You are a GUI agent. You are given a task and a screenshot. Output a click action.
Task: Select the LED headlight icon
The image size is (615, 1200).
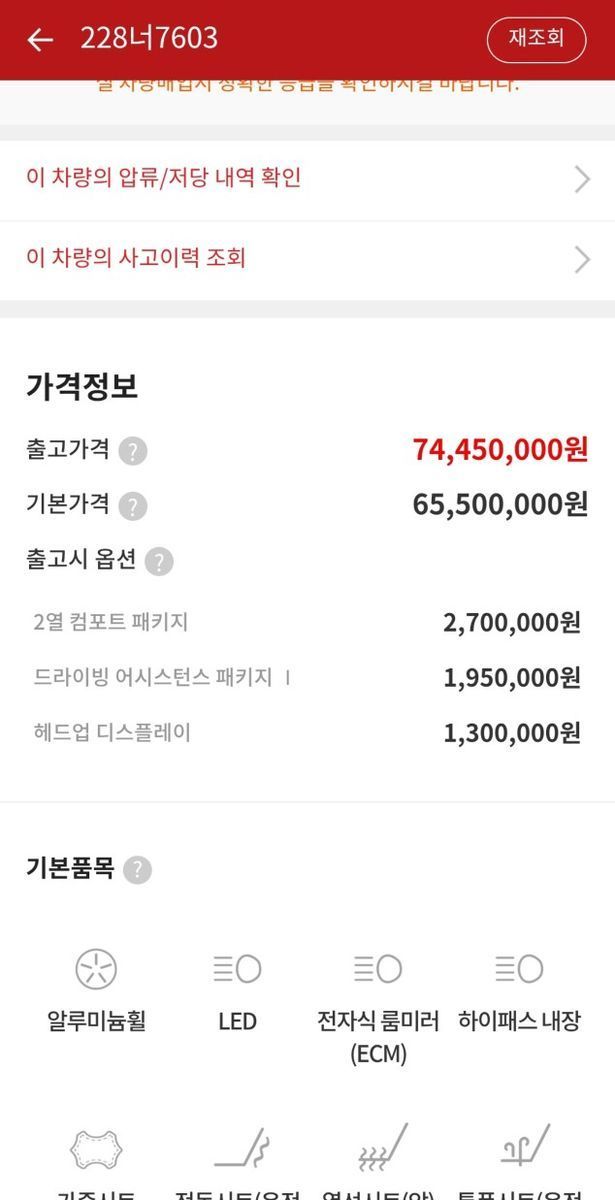click(x=237, y=968)
